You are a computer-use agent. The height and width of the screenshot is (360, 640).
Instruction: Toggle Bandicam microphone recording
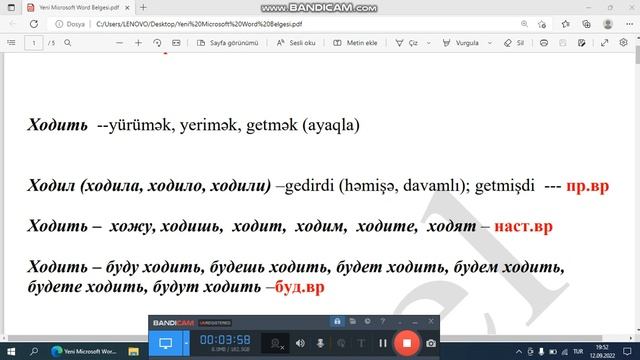click(320, 343)
